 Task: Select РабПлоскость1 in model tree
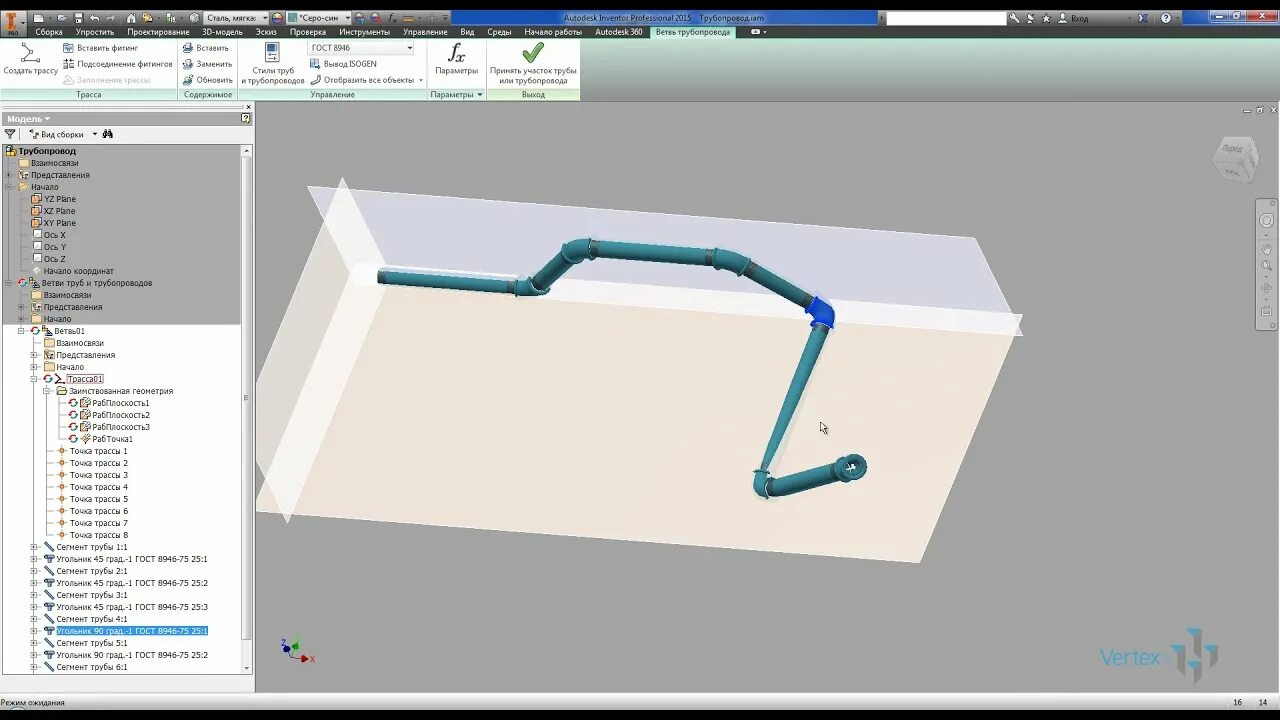click(120, 403)
